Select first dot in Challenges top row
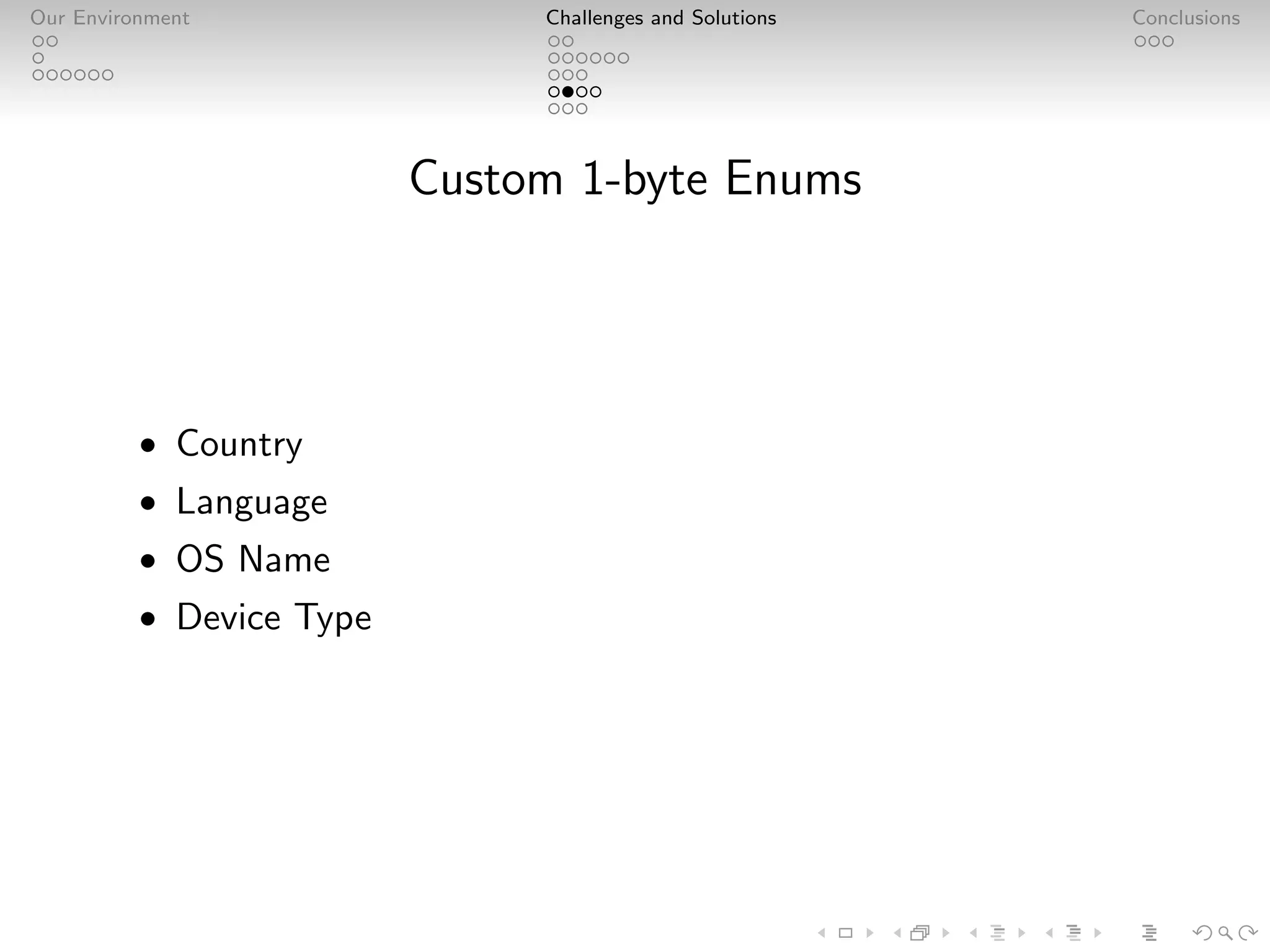The width and height of the screenshot is (1270, 952). point(554,42)
